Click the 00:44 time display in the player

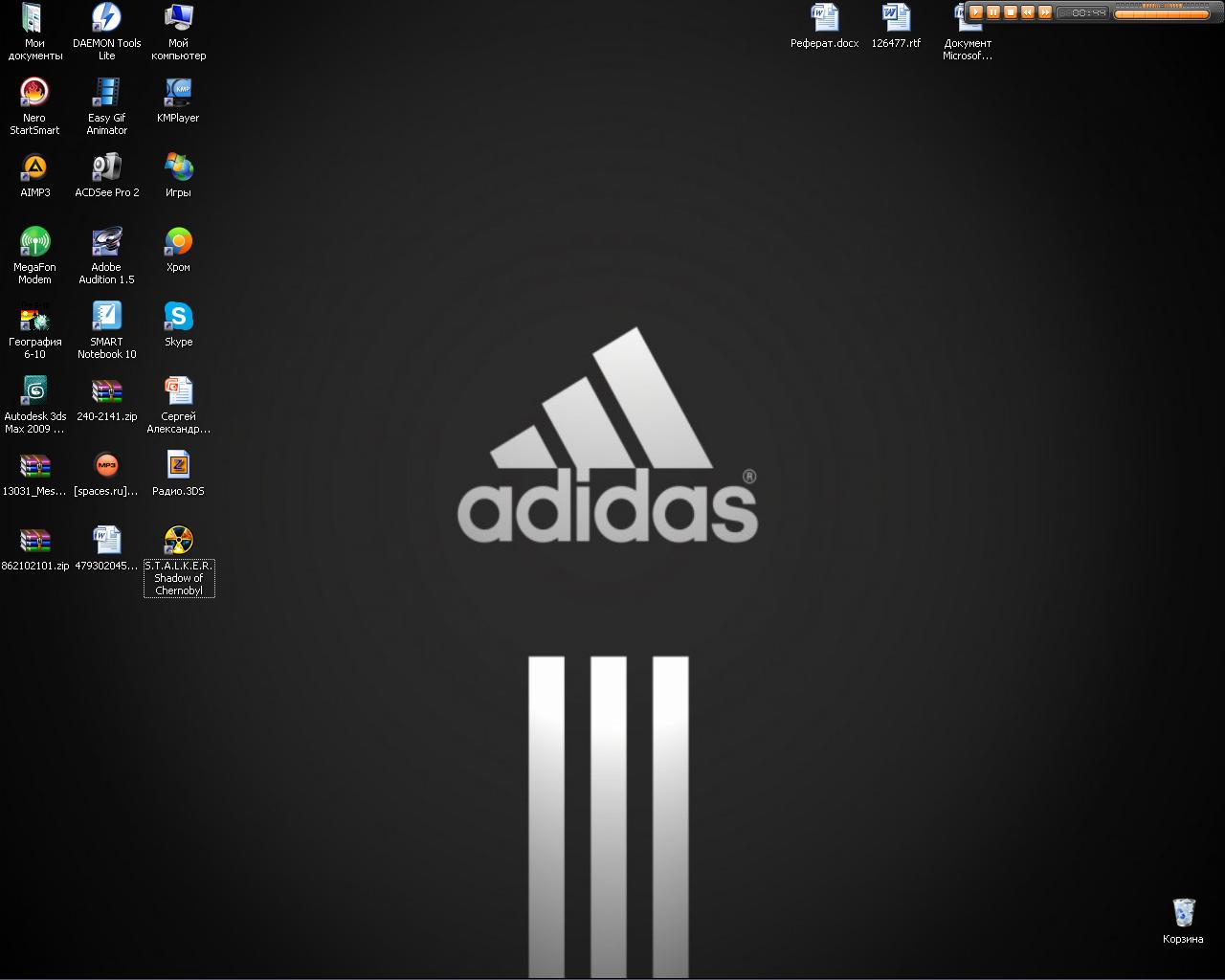pyautogui.click(x=1082, y=13)
